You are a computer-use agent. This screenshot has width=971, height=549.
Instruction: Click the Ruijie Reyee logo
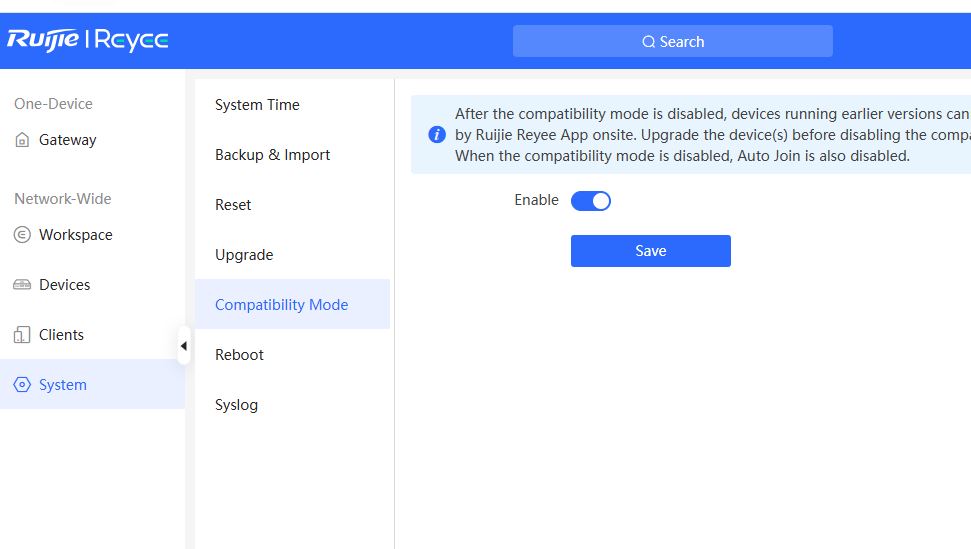click(88, 40)
